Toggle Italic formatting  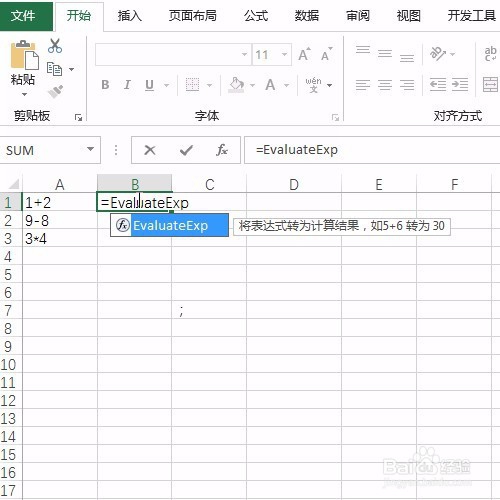pos(127,85)
